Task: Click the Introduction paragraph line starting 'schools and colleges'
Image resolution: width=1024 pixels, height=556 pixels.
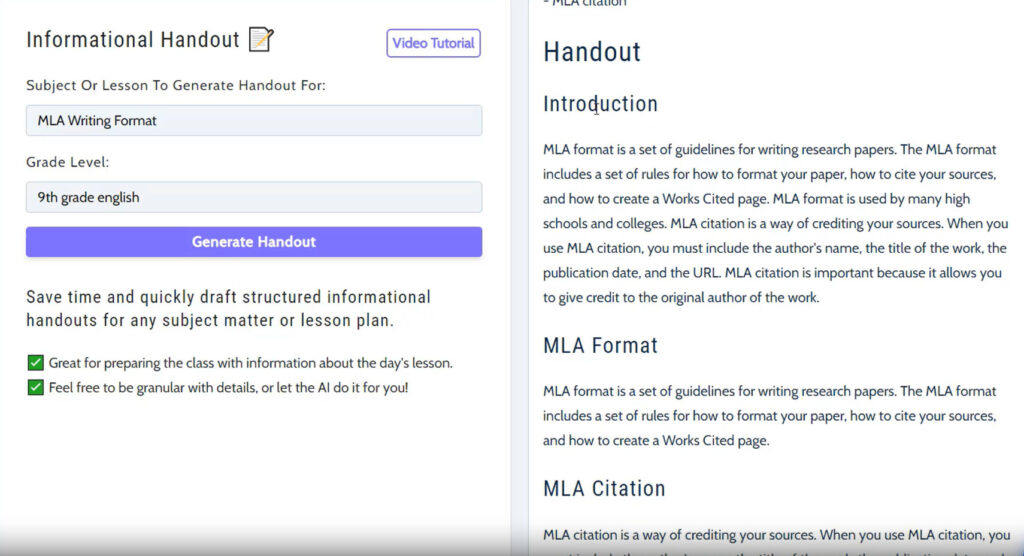Action: coord(775,223)
